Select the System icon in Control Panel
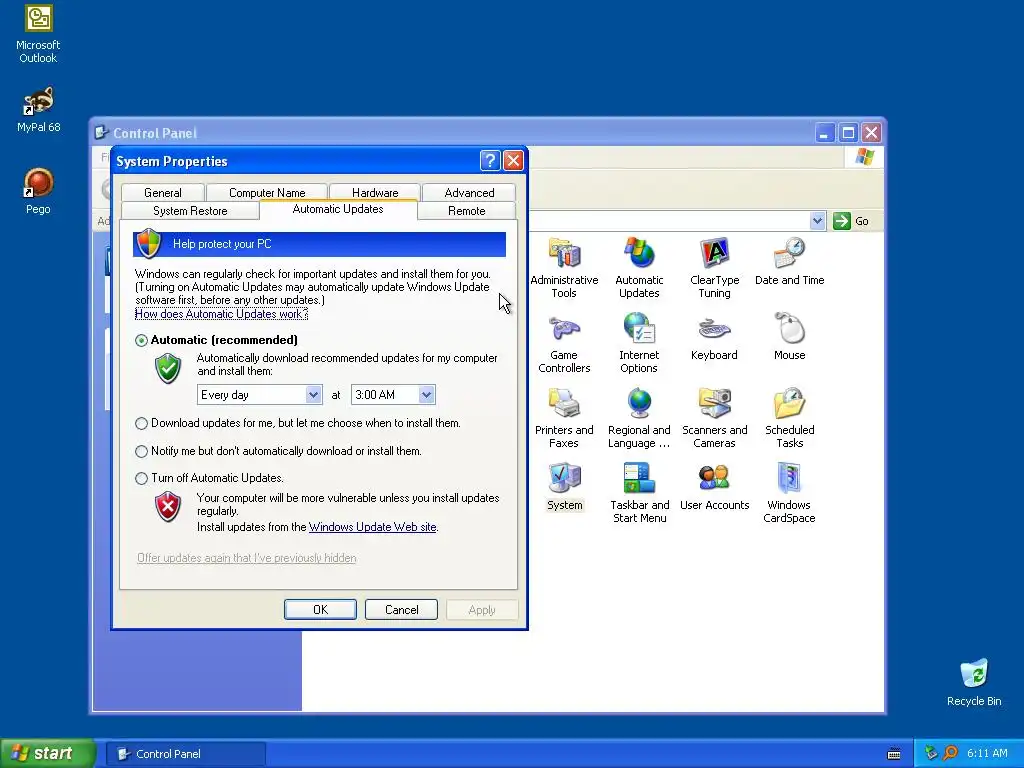This screenshot has width=1024, height=768. point(564,487)
